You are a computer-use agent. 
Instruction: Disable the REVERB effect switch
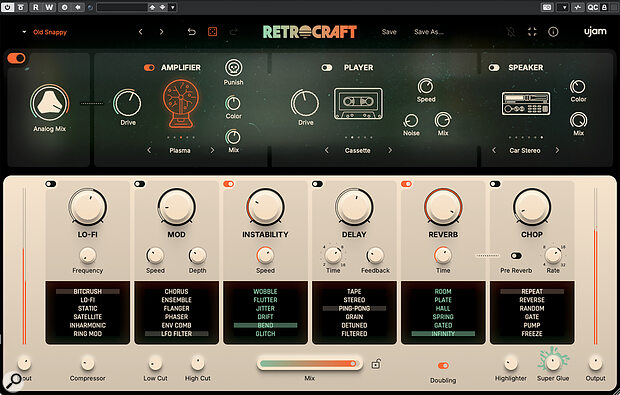[406, 184]
